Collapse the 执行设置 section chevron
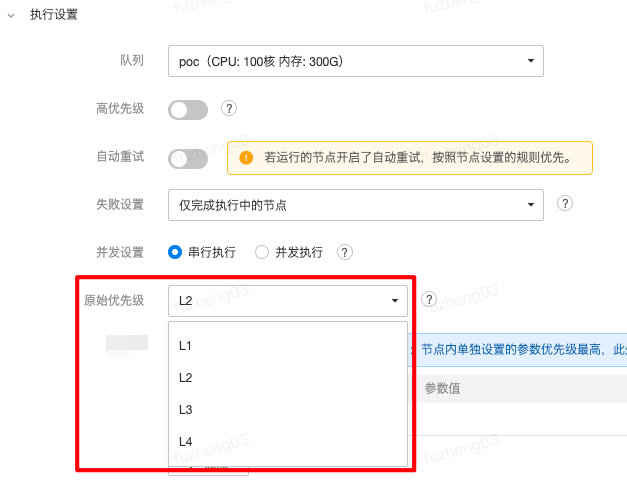The height and width of the screenshot is (485, 627). (11, 16)
